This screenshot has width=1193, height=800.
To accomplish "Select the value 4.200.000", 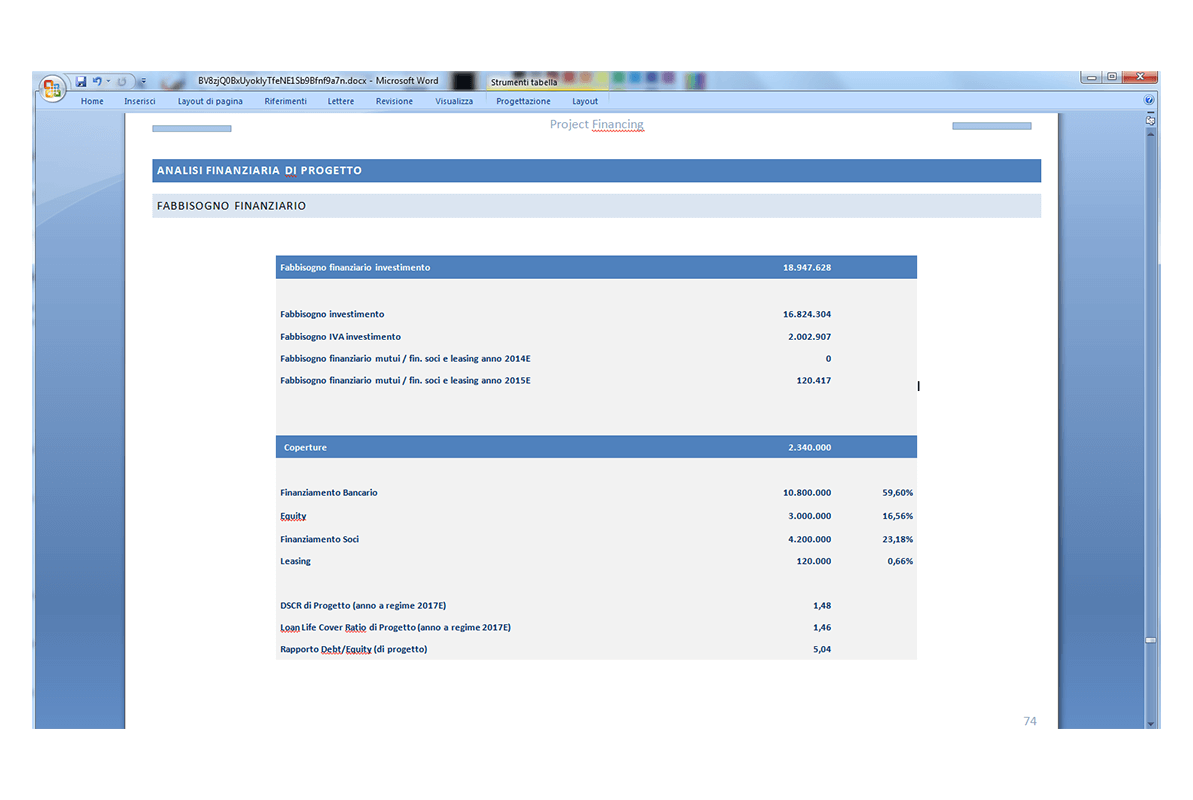I will [810, 539].
